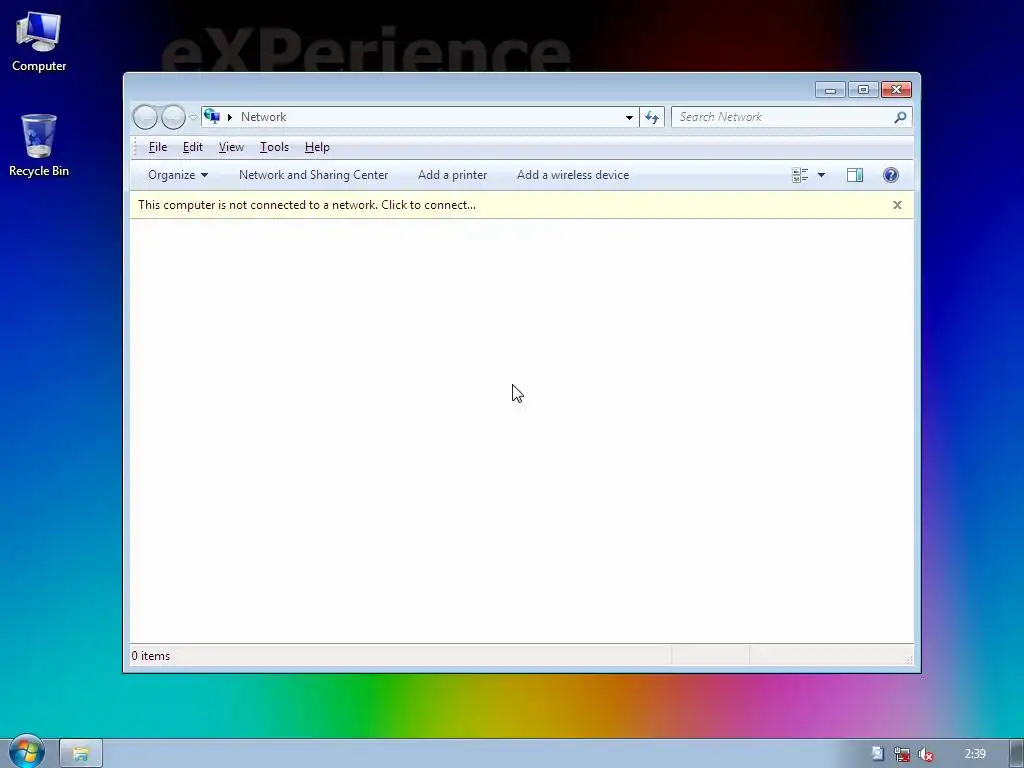
Task: Expand the address bar breadcrumb arrow before Network
Action: [x=230, y=118]
